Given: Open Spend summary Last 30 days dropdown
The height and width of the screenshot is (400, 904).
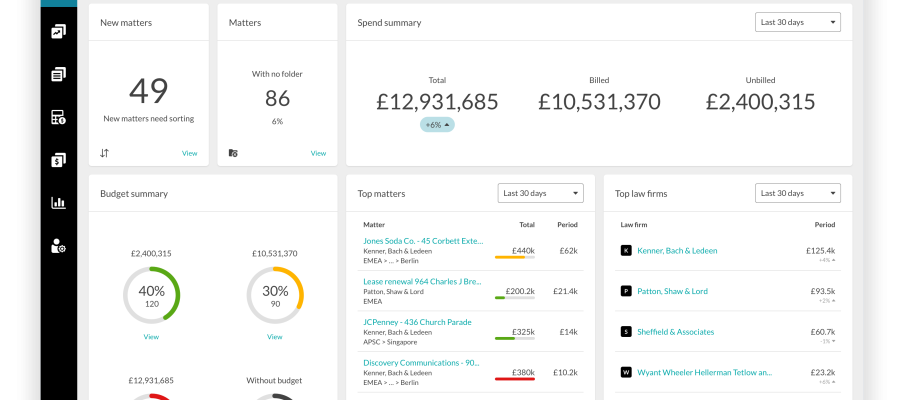Looking at the screenshot, I should pos(798,22).
